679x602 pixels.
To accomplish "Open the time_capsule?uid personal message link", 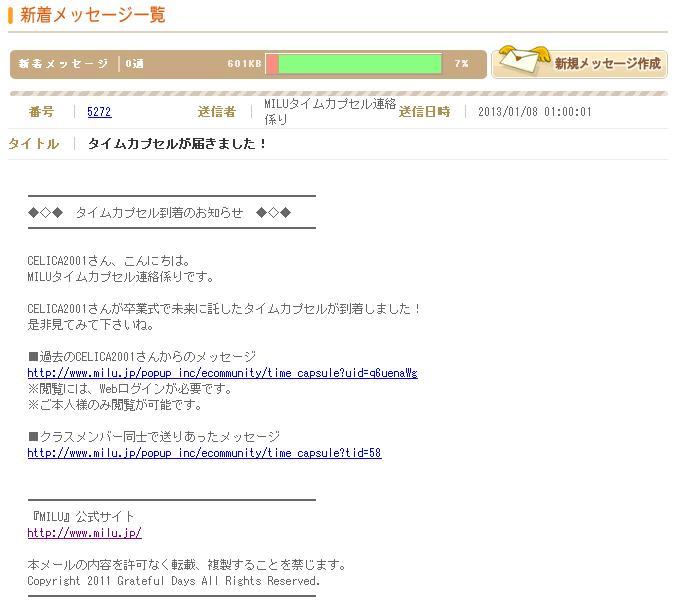I will [x=222, y=373].
